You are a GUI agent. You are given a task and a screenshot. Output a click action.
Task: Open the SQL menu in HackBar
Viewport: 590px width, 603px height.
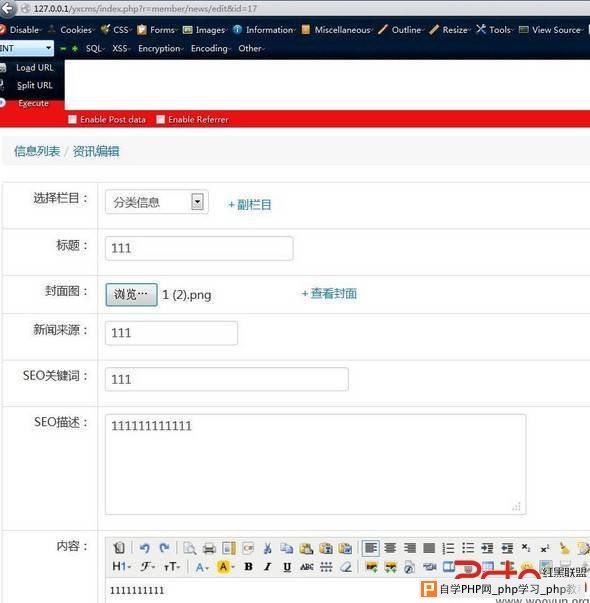tap(95, 48)
